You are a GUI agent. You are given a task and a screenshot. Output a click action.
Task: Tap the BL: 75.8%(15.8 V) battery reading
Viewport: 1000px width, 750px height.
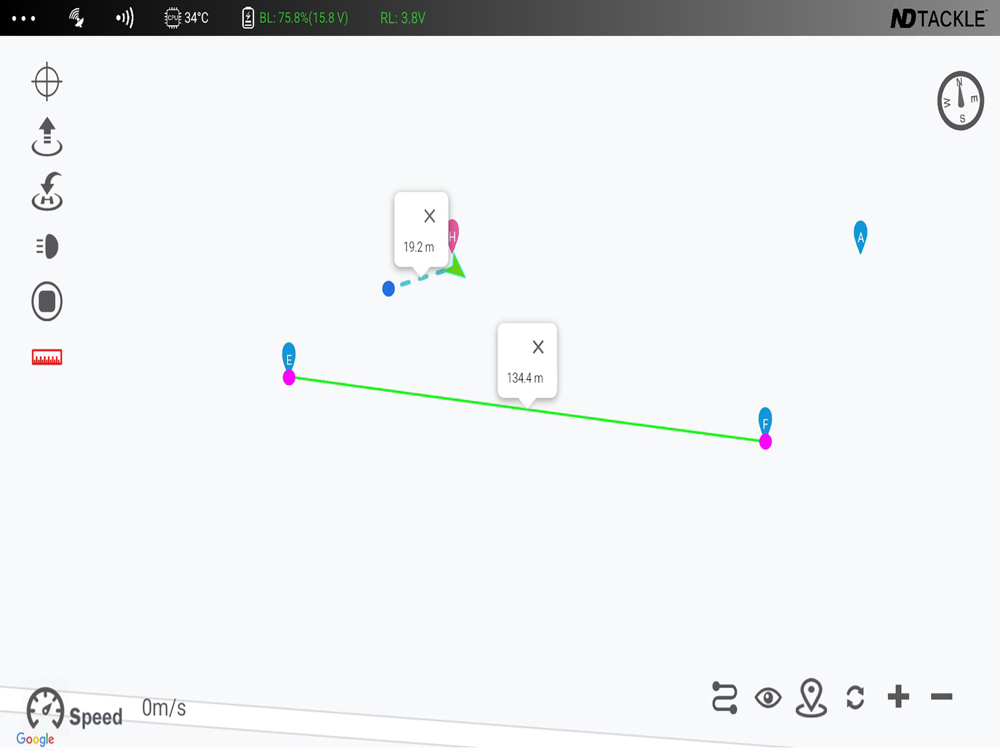click(304, 18)
